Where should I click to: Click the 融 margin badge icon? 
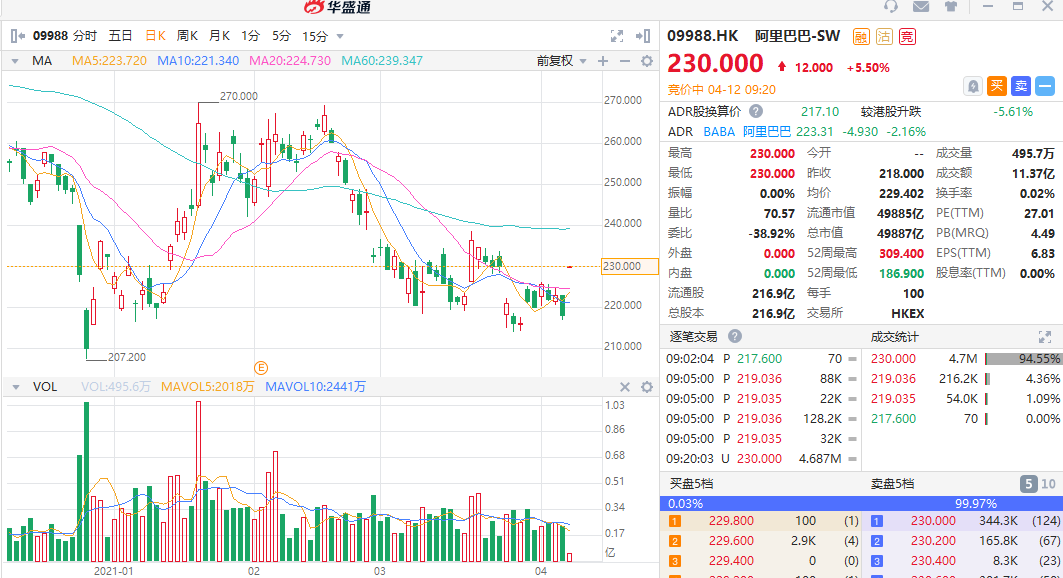pyautogui.click(x=861, y=37)
